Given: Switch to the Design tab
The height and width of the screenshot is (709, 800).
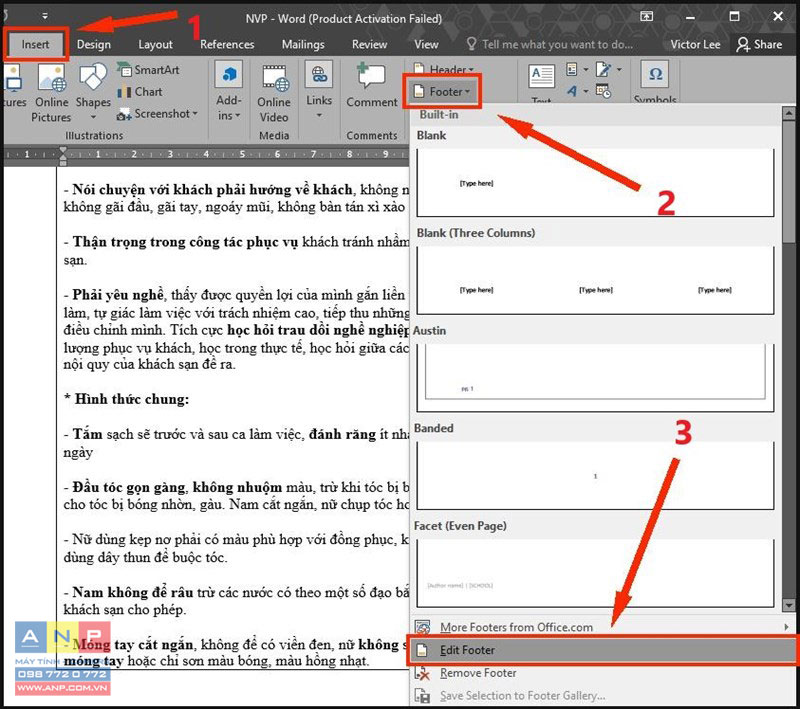Looking at the screenshot, I should pyautogui.click(x=93, y=44).
